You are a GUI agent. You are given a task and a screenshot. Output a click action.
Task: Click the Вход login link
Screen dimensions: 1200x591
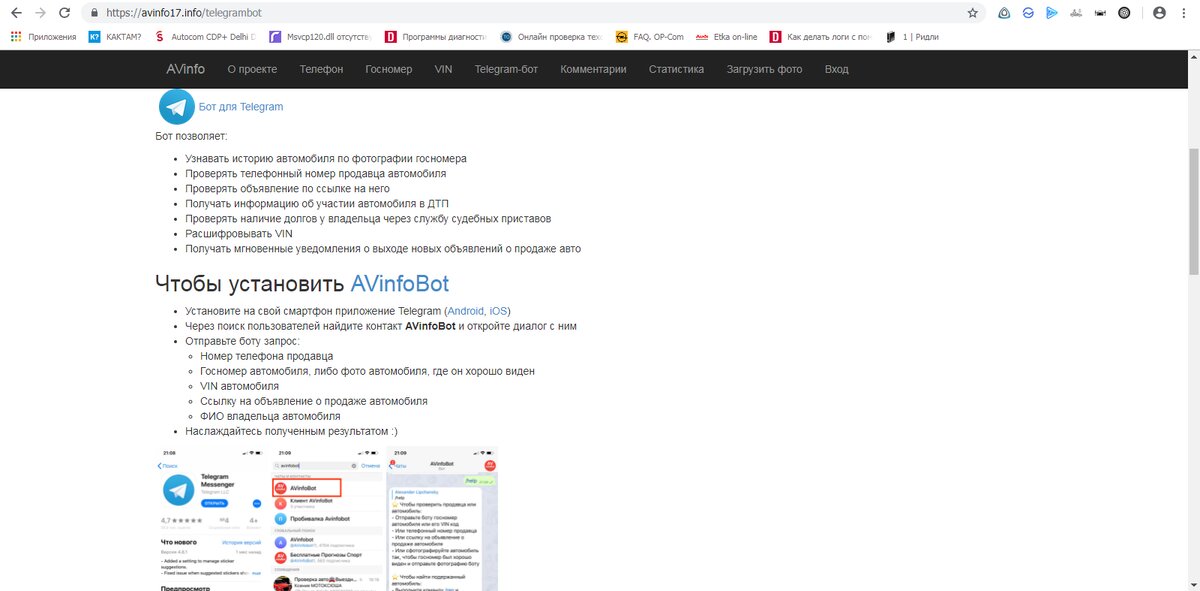click(836, 69)
